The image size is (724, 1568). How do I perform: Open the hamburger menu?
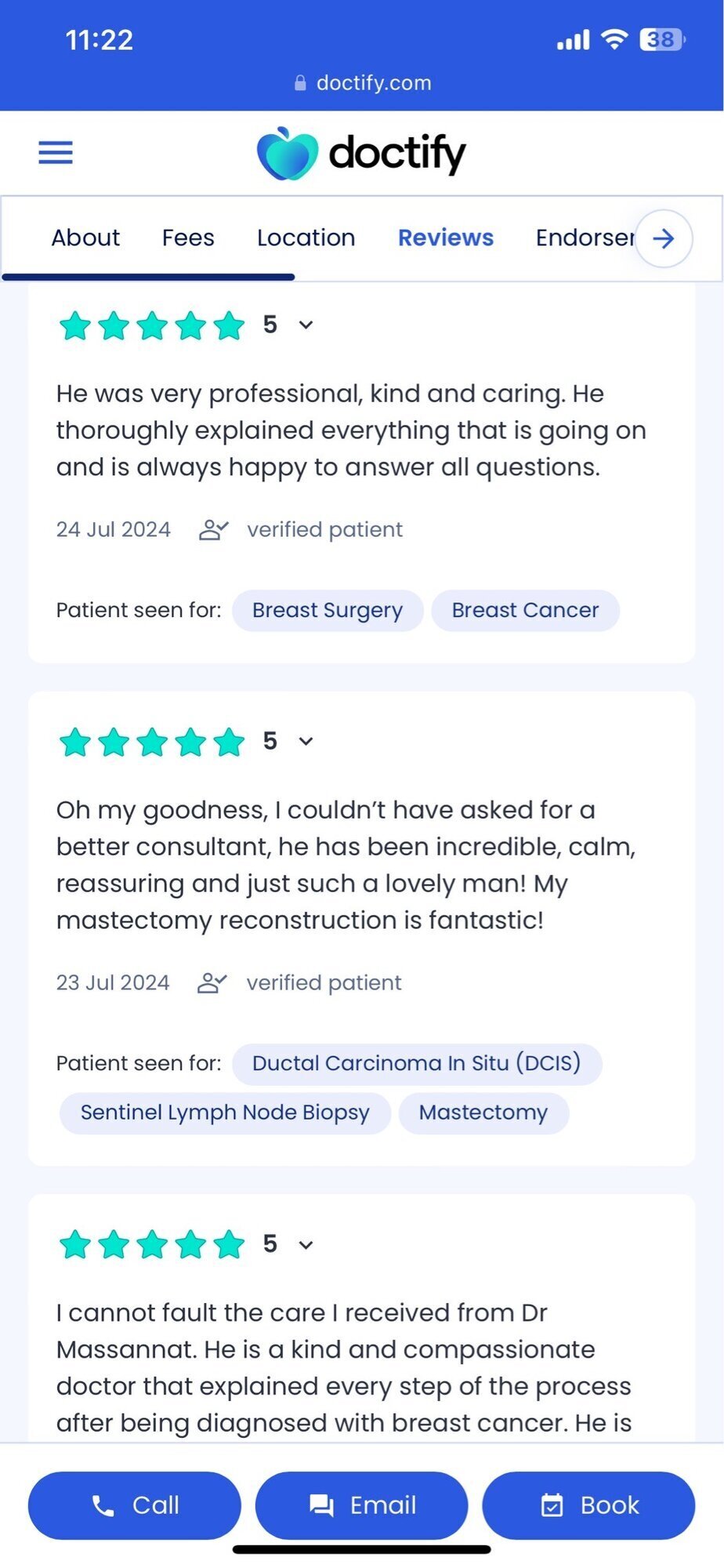tap(56, 152)
